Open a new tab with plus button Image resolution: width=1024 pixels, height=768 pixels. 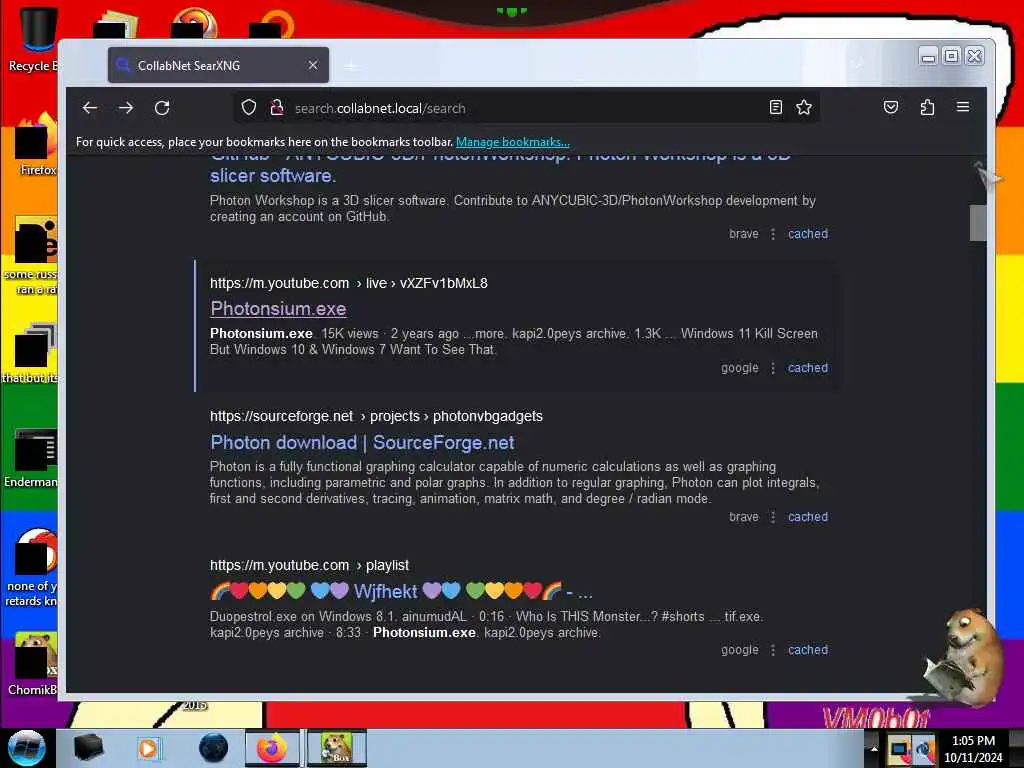tap(351, 66)
